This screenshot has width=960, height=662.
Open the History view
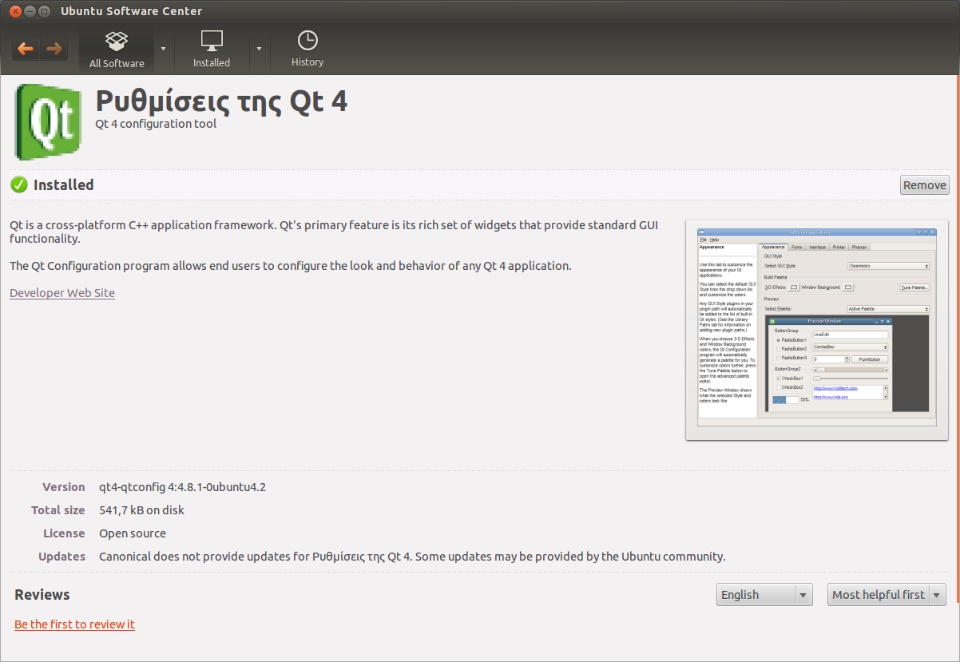307,50
